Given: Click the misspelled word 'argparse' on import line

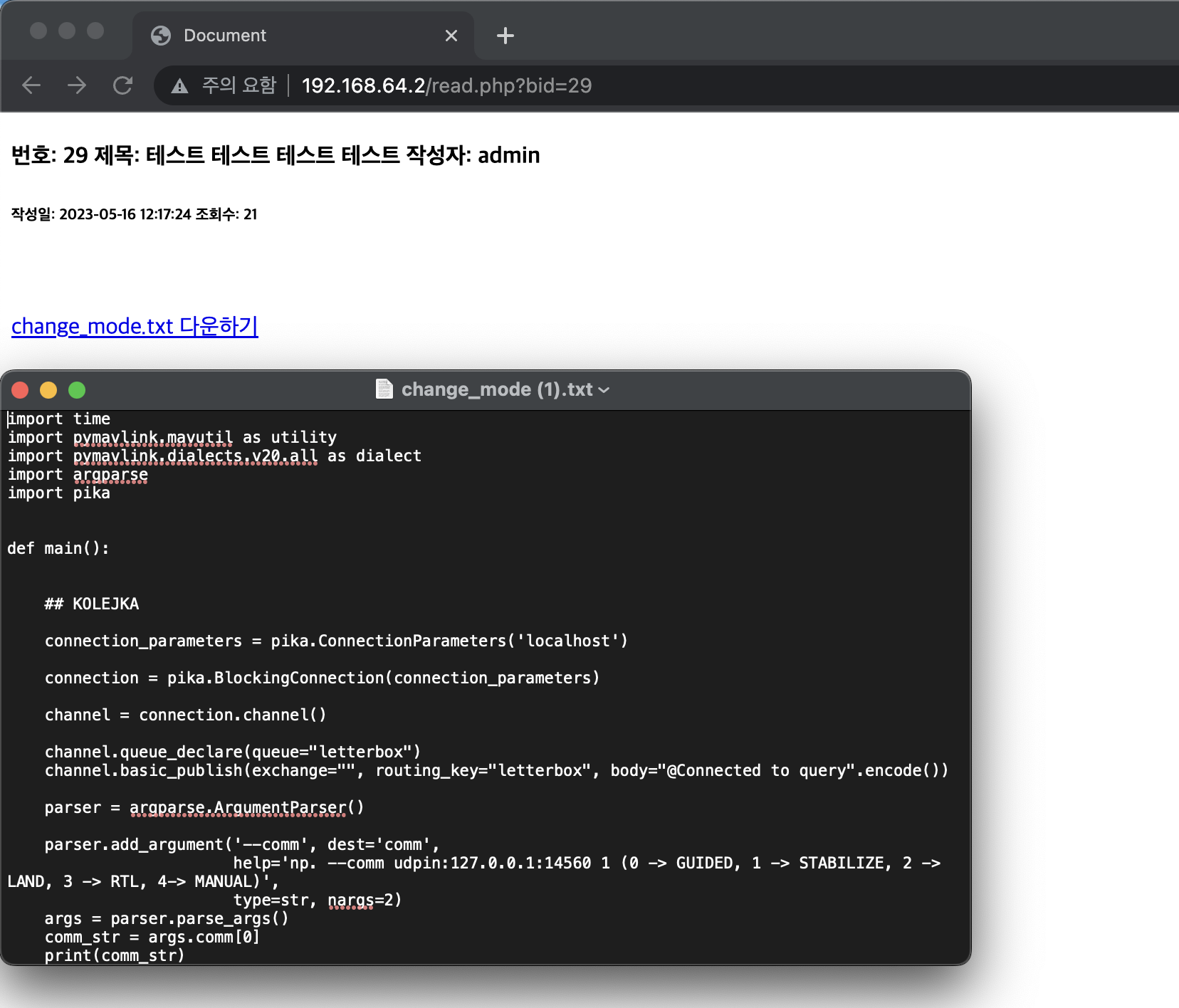Looking at the screenshot, I should tap(110, 474).
